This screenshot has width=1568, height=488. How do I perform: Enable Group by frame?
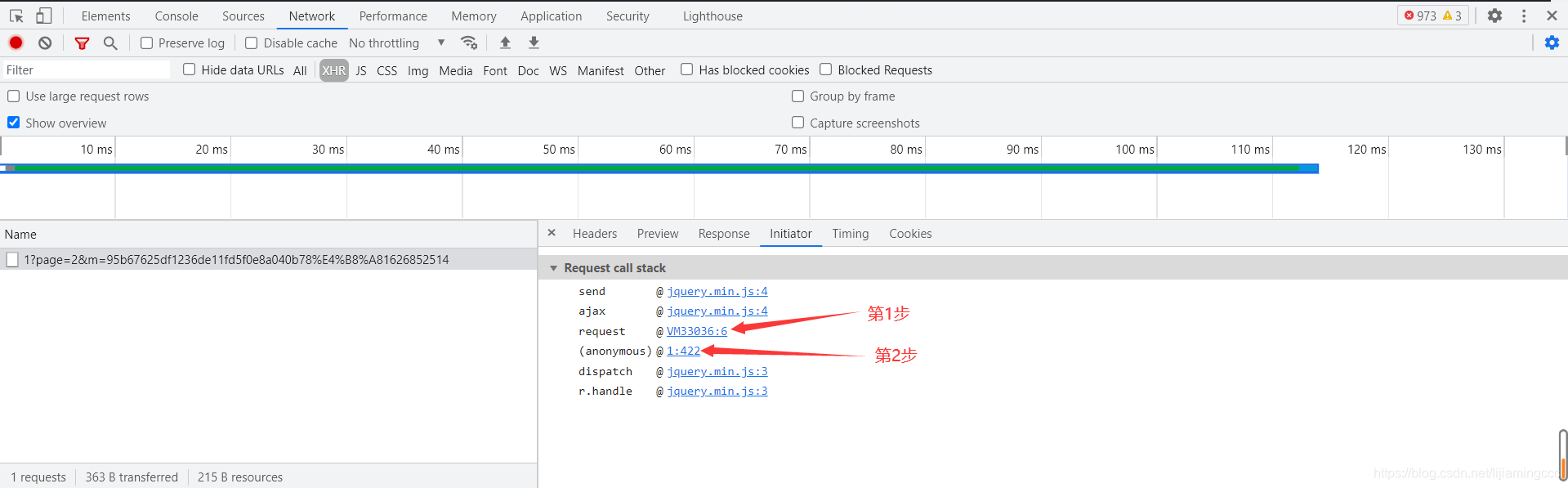pos(797,96)
